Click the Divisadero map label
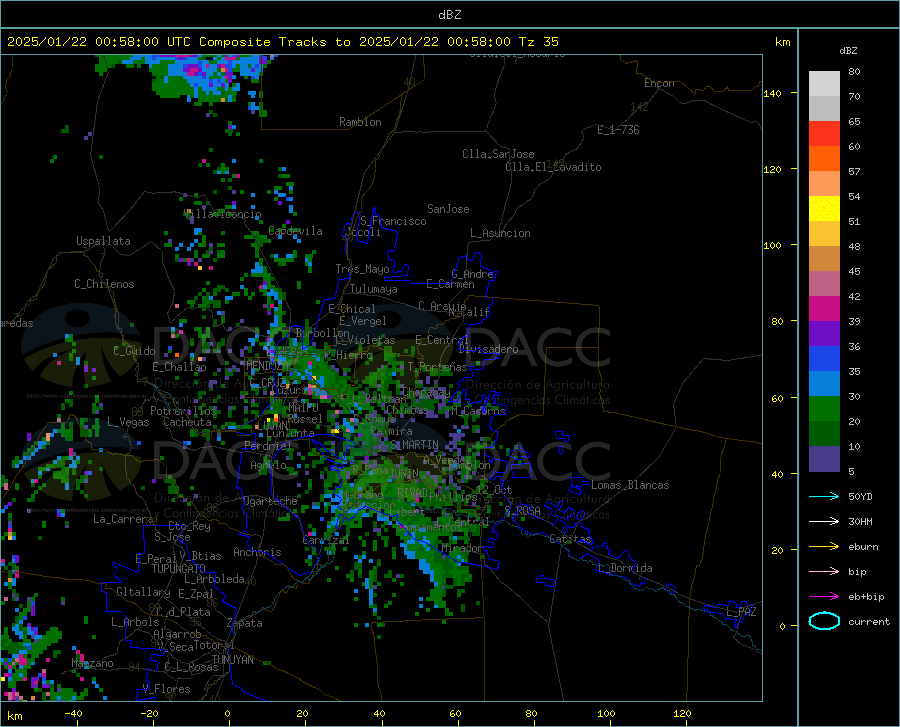This screenshot has width=900, height=727. (488, 349)
